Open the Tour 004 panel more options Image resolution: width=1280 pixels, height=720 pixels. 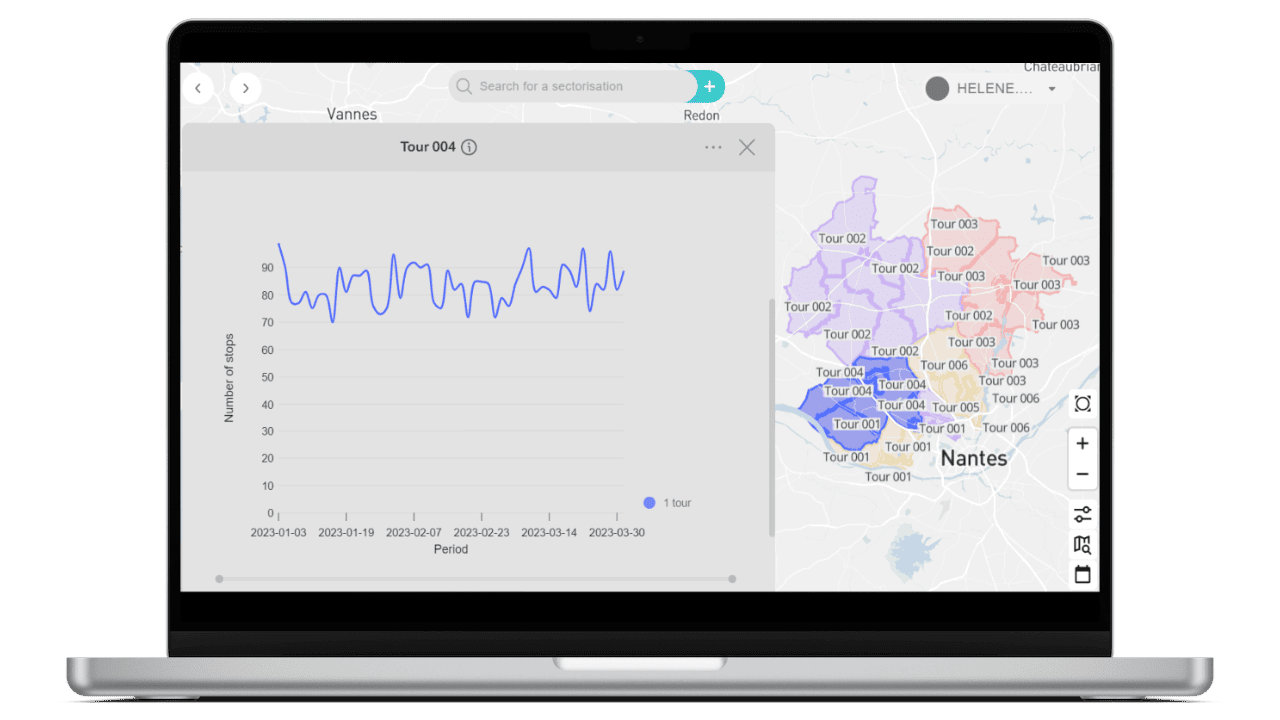point(713,147)
